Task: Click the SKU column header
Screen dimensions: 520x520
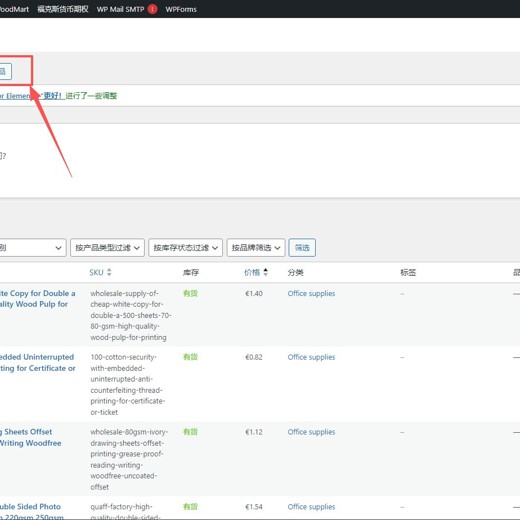Action: click(x=96, y=272)
